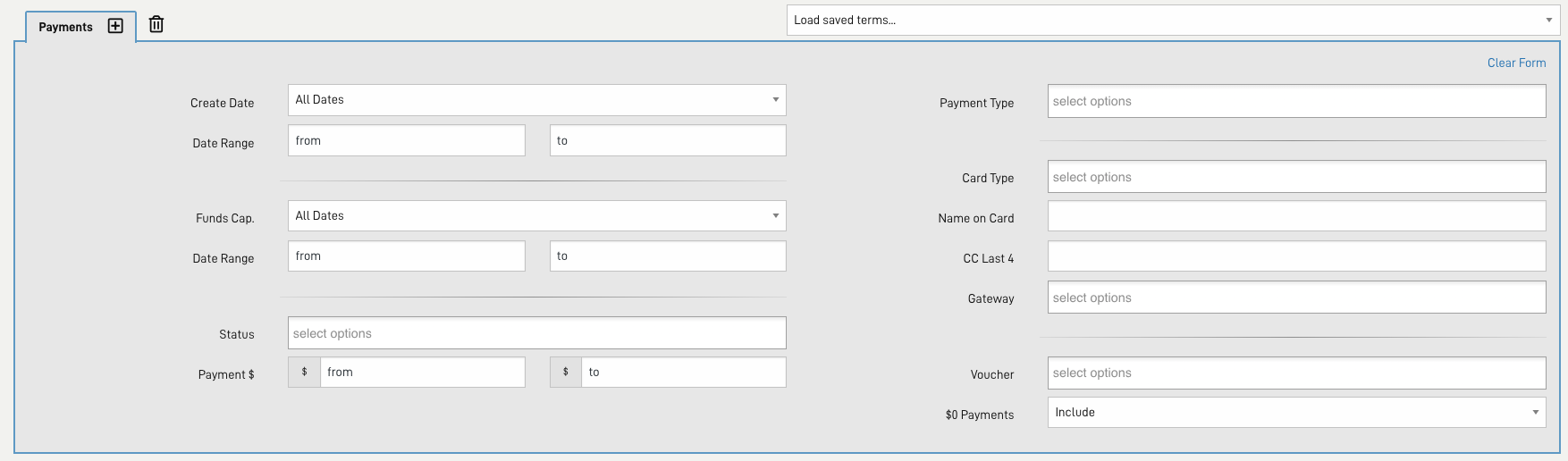Click the Clear Form link
1568x461 pixels.
[1516, 63]
